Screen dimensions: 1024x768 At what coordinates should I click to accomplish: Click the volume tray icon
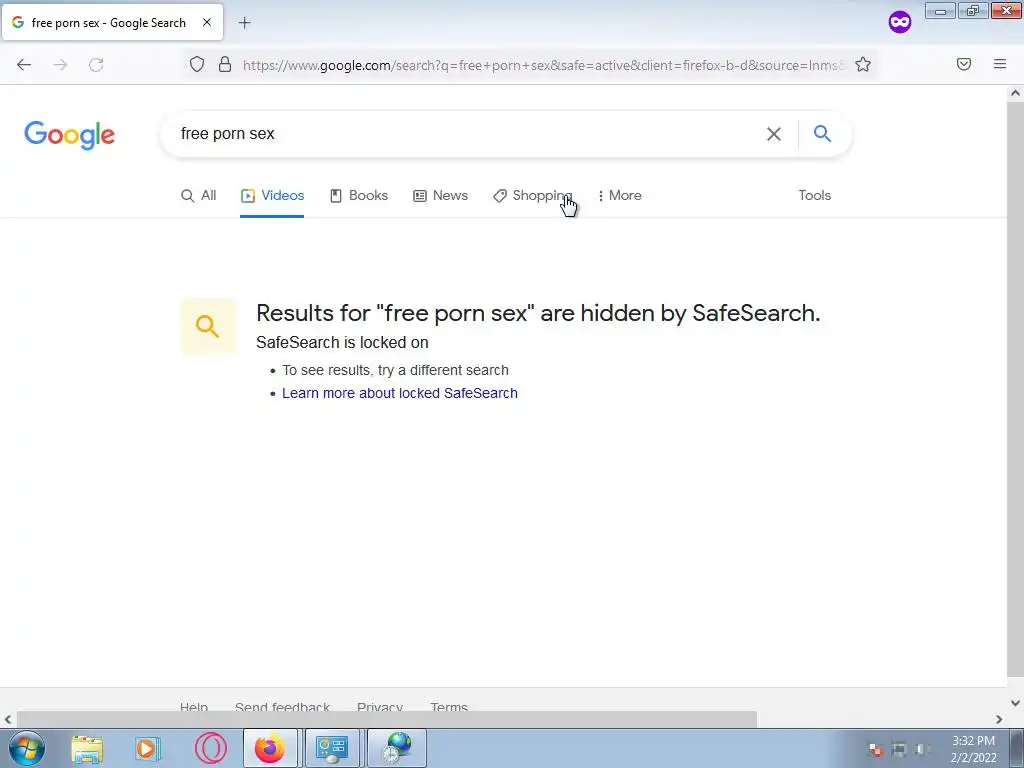click(x=921, y=750)
